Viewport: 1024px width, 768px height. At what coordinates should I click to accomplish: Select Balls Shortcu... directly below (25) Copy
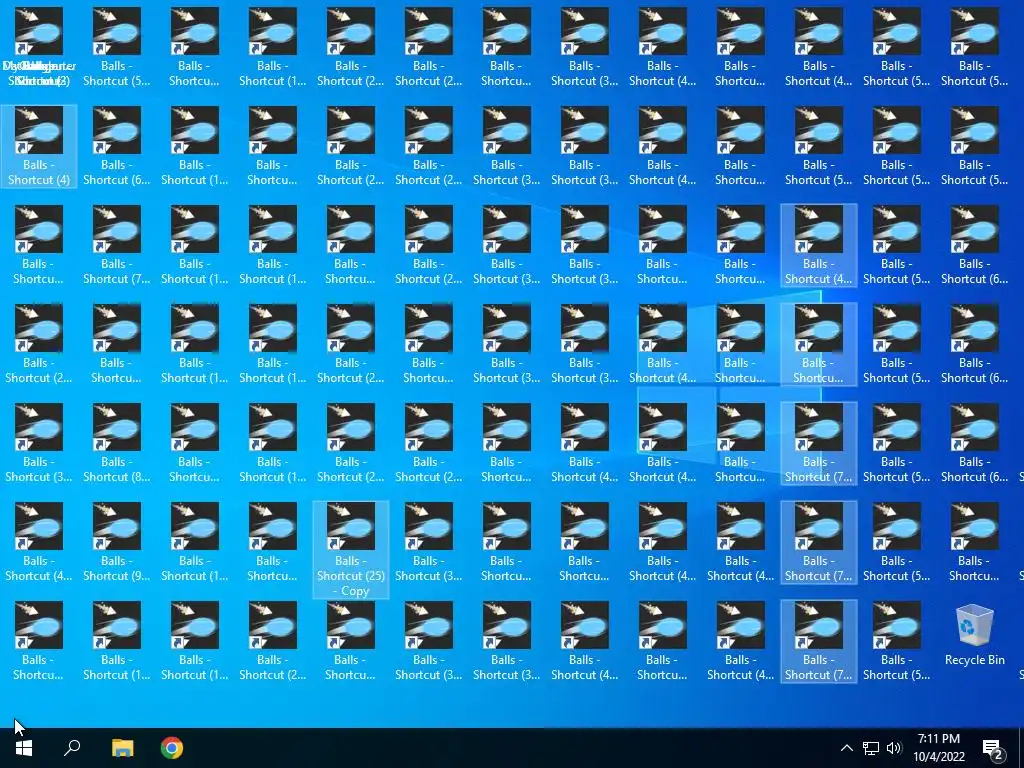pos(351,641)
